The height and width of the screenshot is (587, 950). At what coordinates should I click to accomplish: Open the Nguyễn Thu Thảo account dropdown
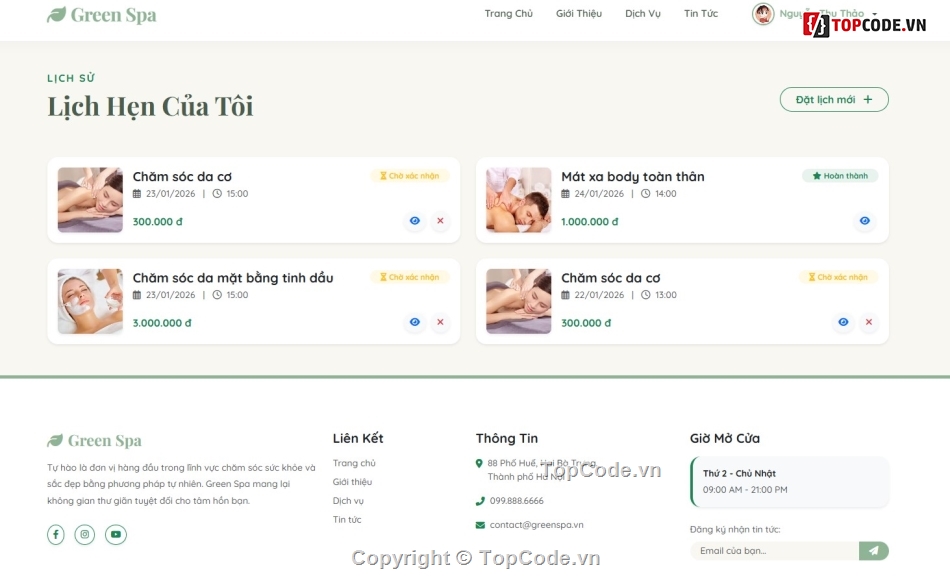click(x=815, y=15)
